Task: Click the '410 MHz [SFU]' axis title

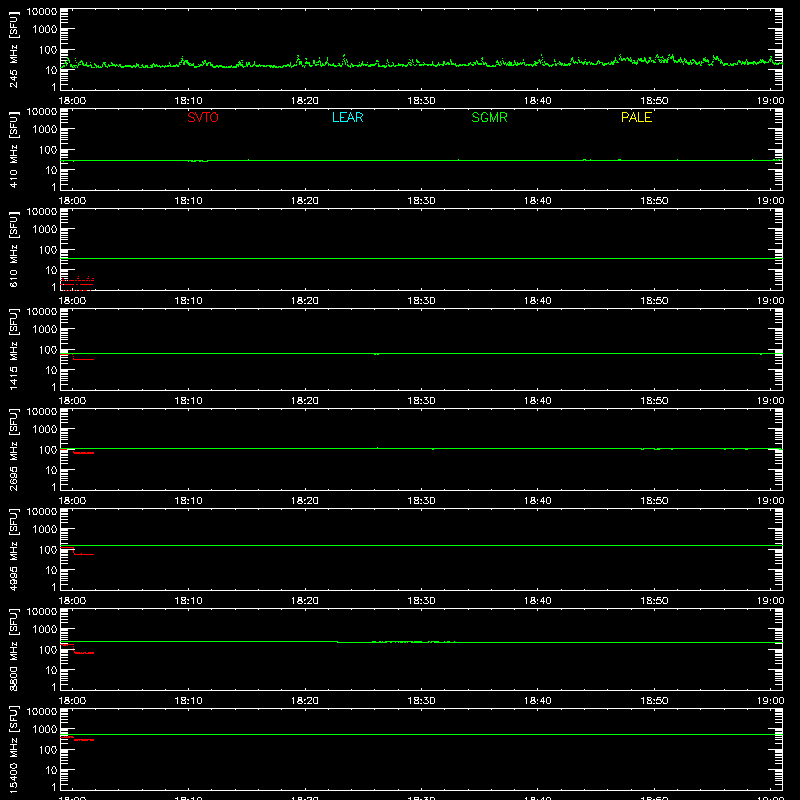Action: tap(13, 149)
